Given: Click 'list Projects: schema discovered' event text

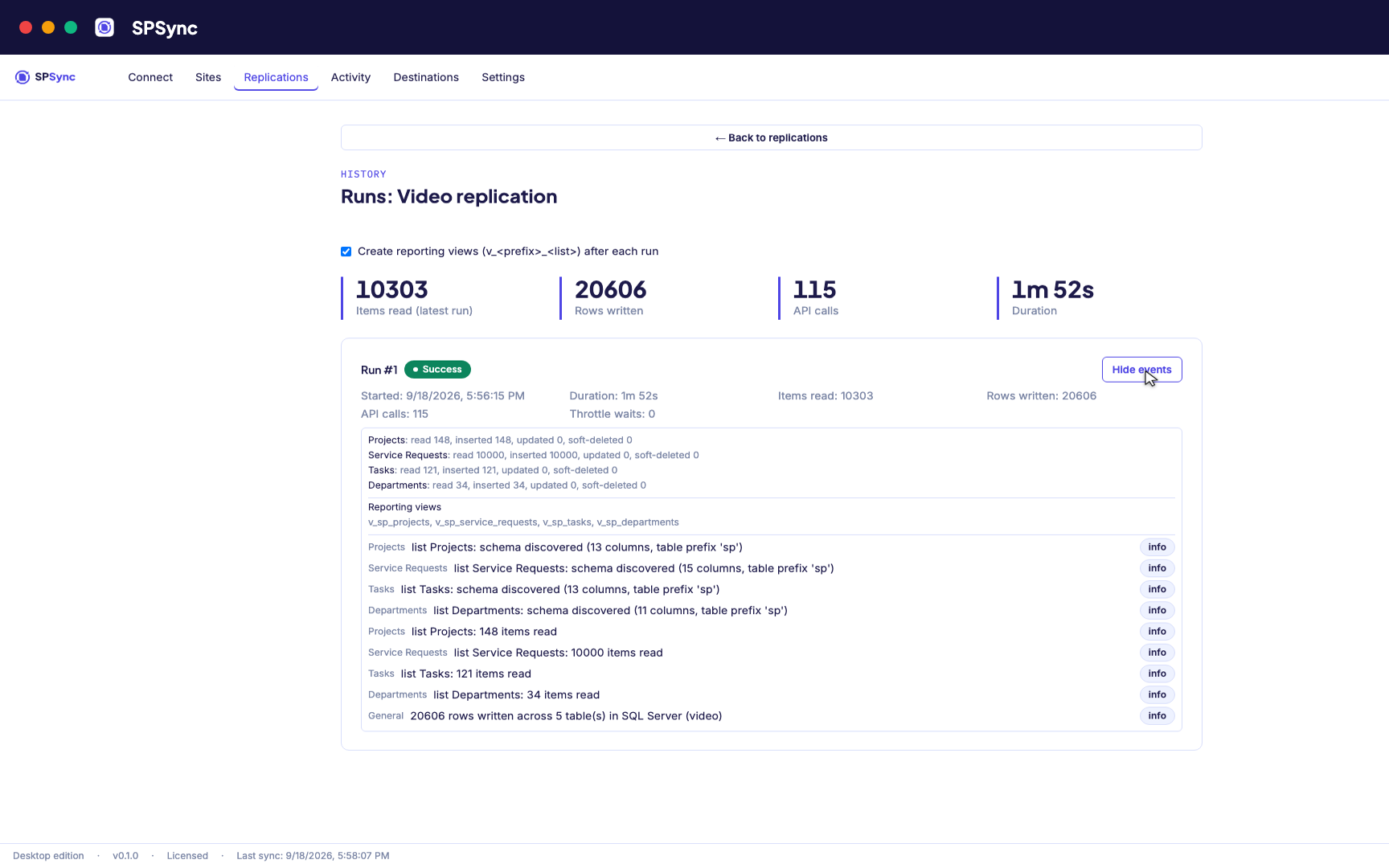Looking at the screenshot, I should tap(577, 547).
